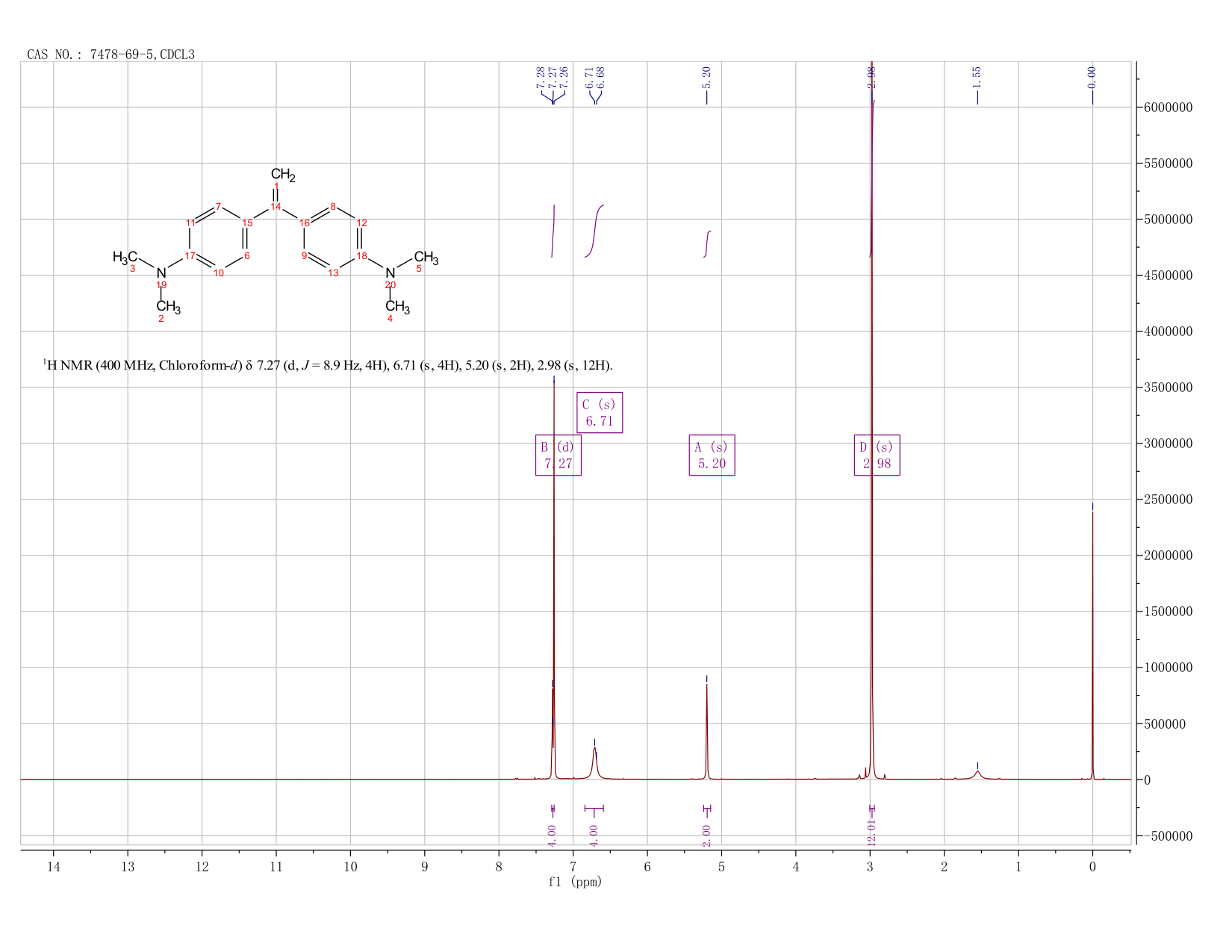Image resolution: width=1232 pixels, height=952 pixels.
Task: Select the 'D (s) 2.98' multiplet box
Action: [x=877, y=455]
